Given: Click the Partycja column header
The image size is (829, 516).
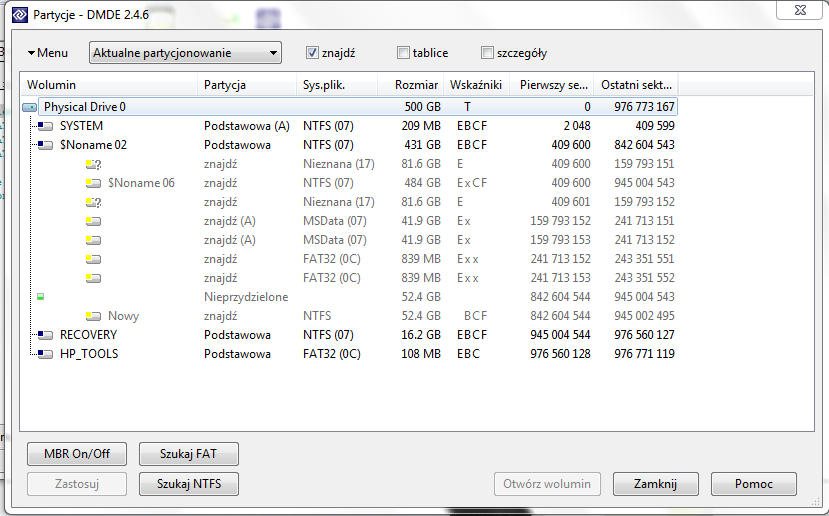Looking at the screenshot, I should (247, 85).
